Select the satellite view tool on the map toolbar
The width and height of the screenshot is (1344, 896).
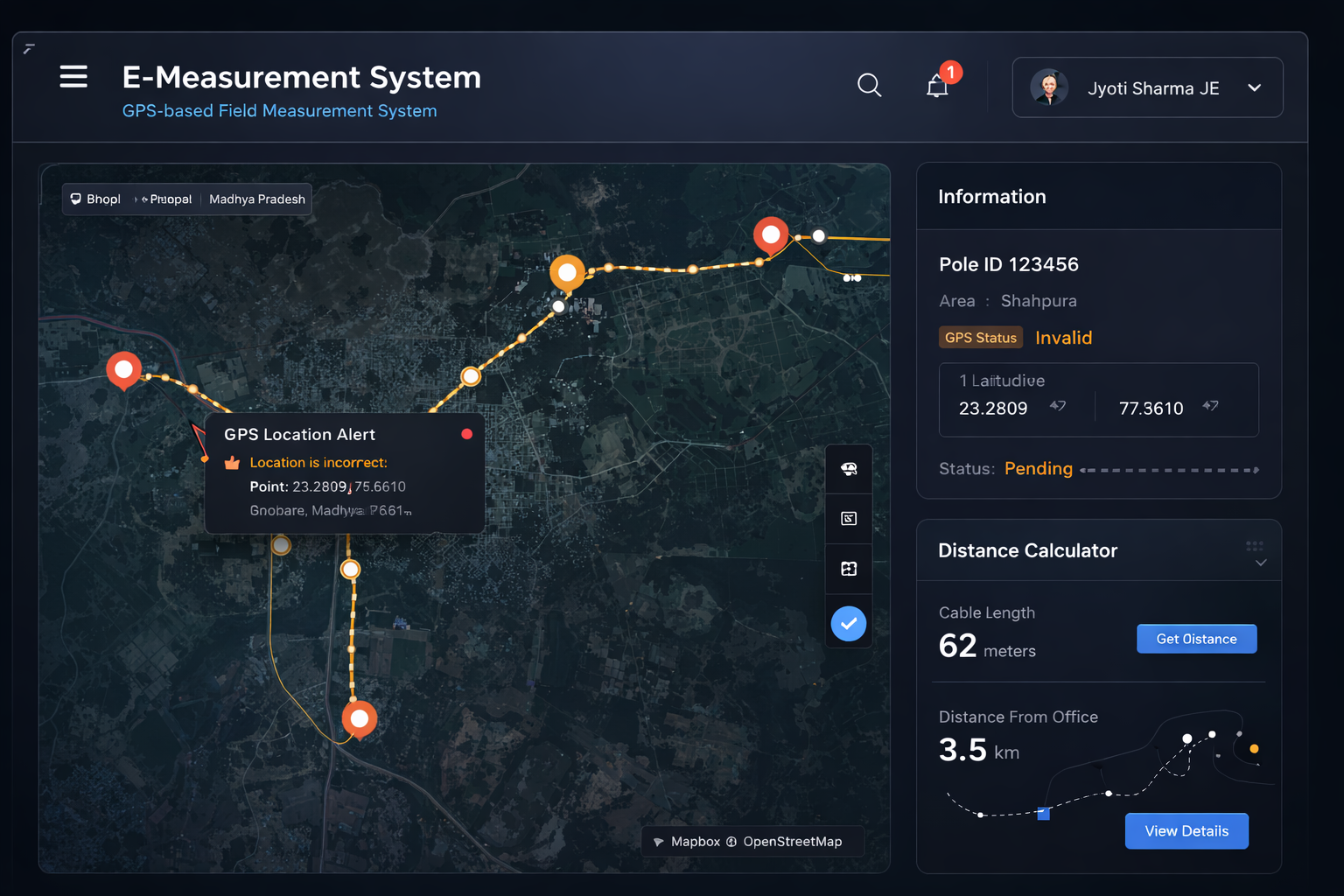[x=848, y=468]
